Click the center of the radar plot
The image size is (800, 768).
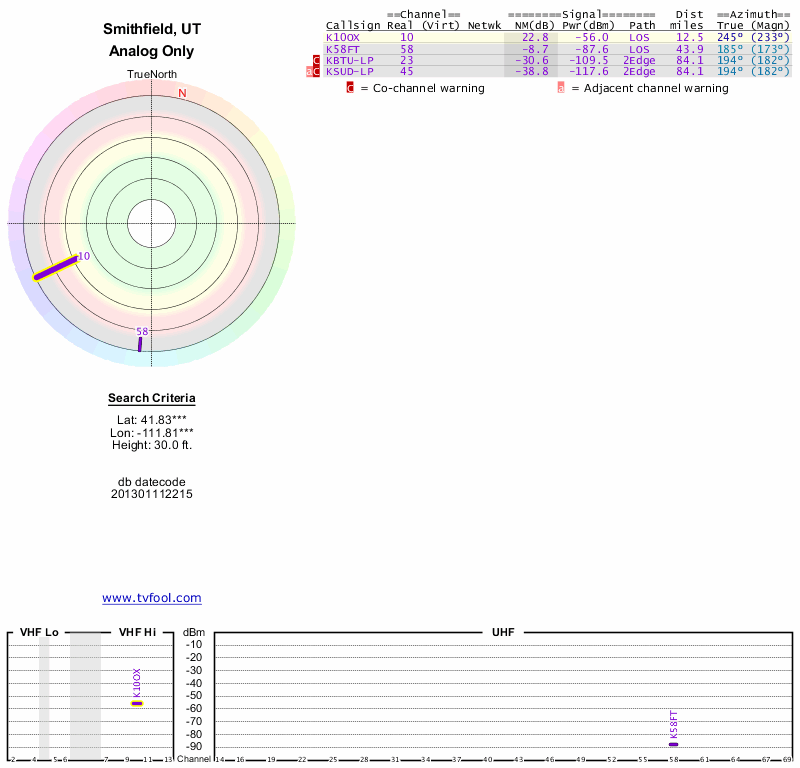pyautogui.click(x=152, y=222)
